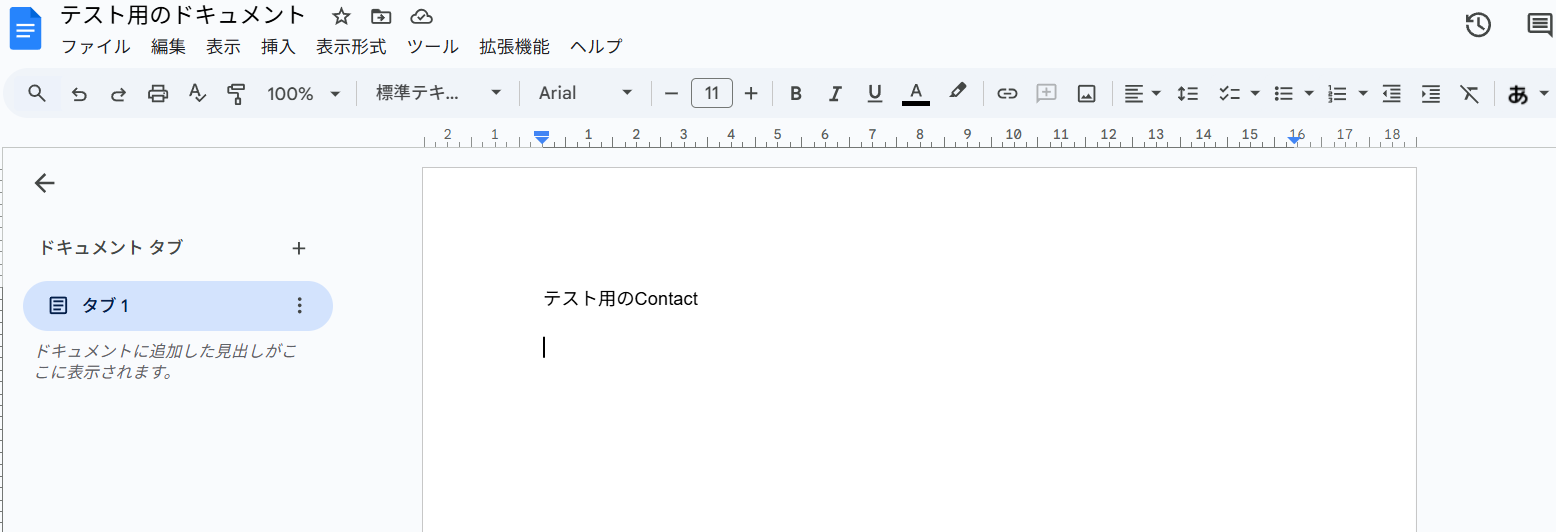
Task: Select the paint format roller icon
Action: [x=236, y=94]
